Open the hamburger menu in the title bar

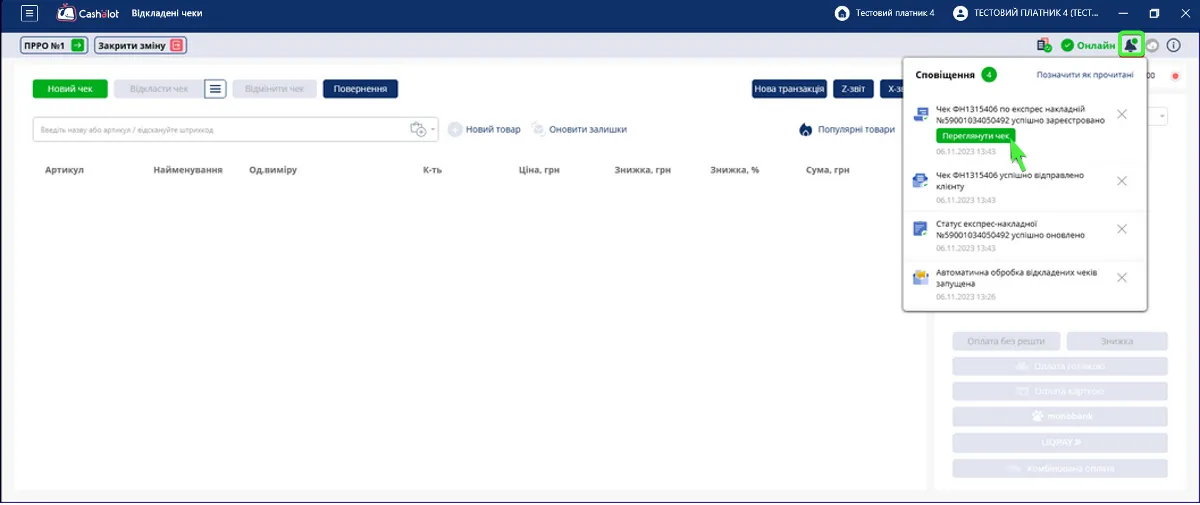coord(30,13)
